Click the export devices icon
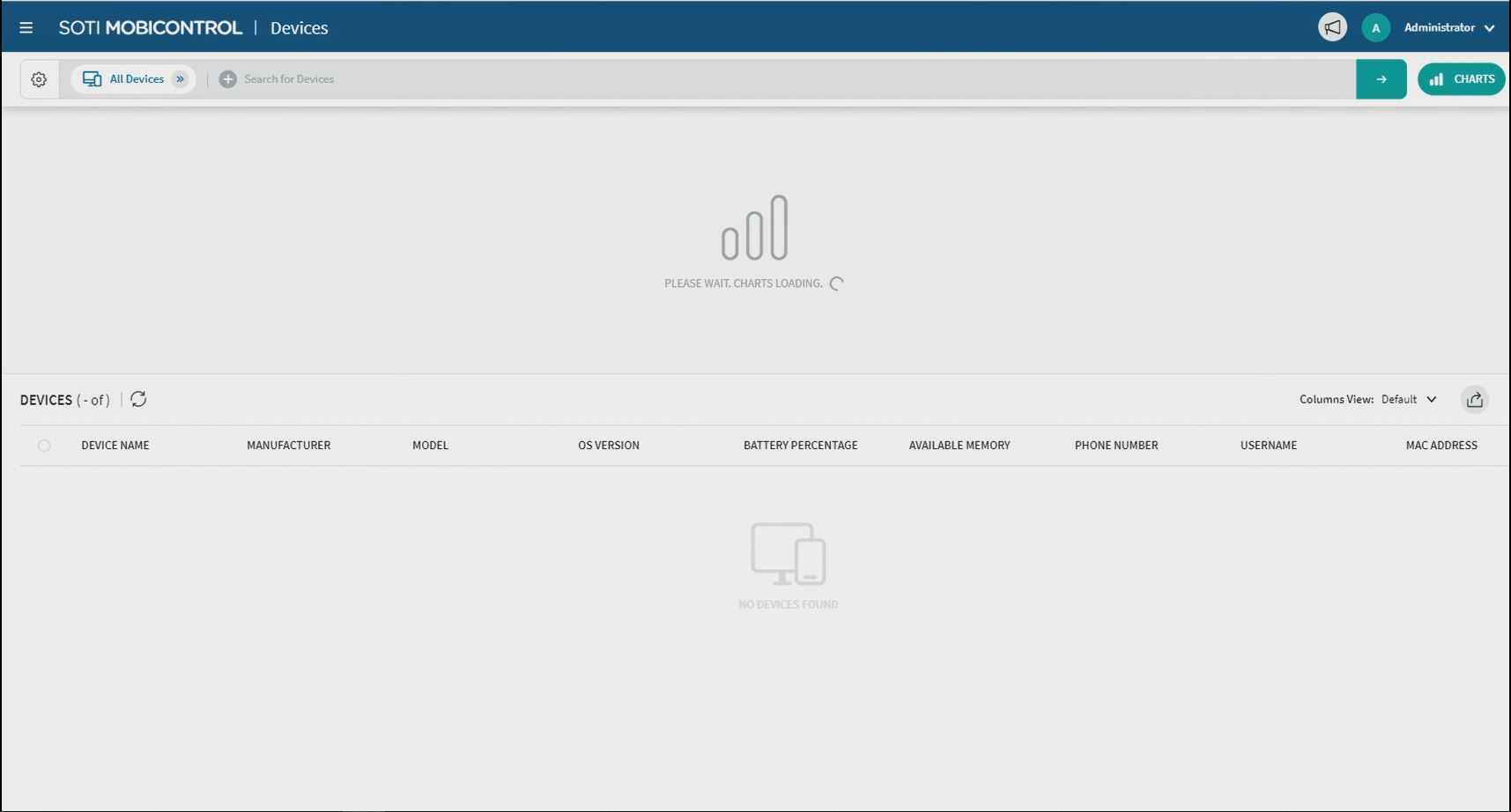1511x812 pixels. (x=1474, y=400)
